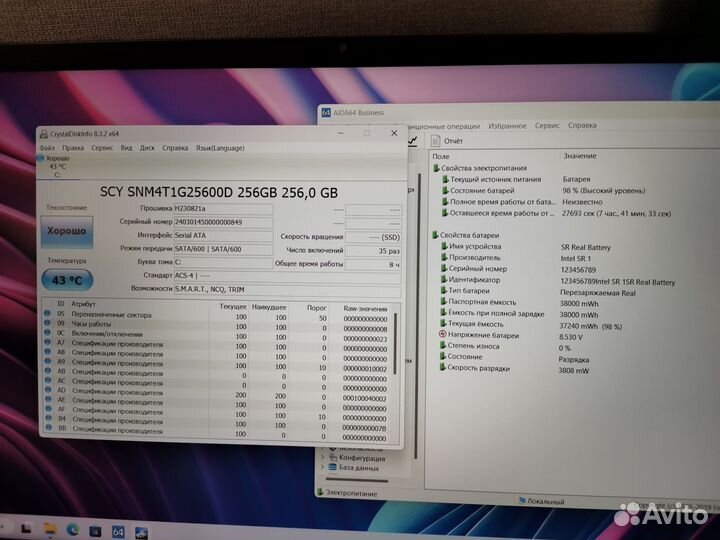
Task: Click the Число включений value 35 раз
Action: click(373, 251)
